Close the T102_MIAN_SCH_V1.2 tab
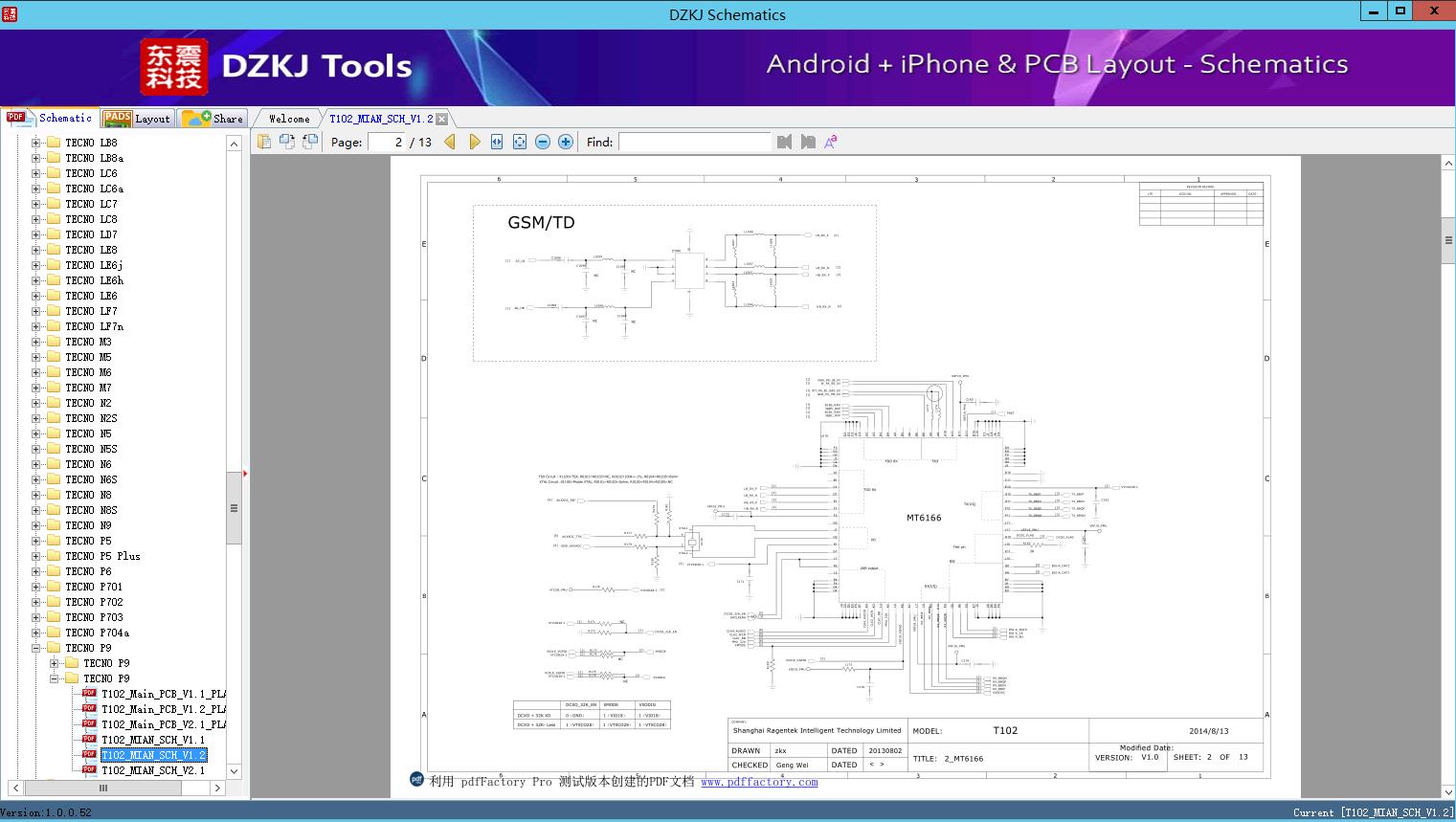The height and width of the screenshot is (822, 1456). (441, 120)
